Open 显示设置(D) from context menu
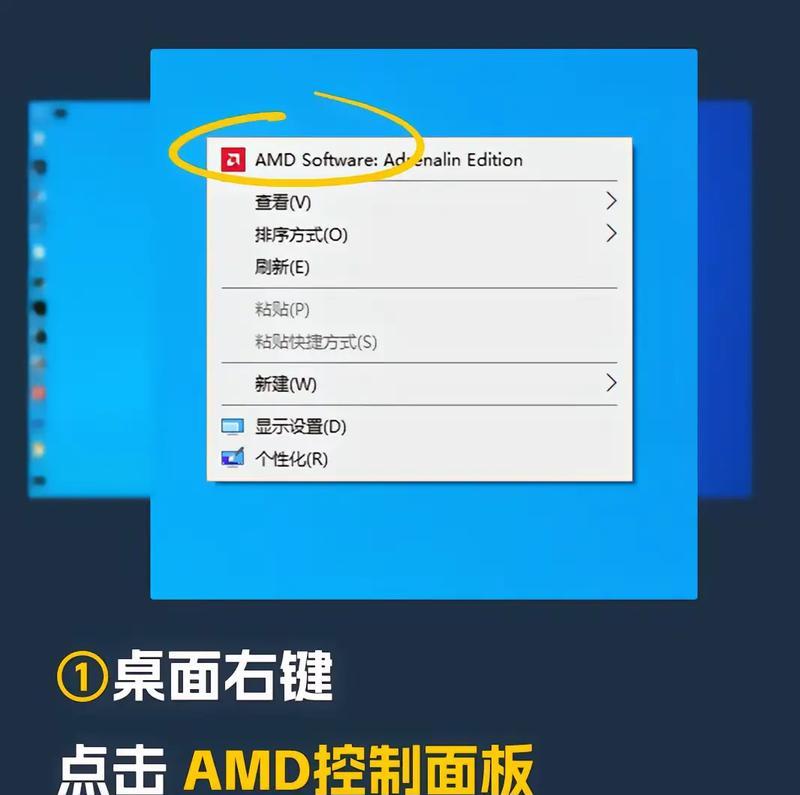 click(419, 427)
